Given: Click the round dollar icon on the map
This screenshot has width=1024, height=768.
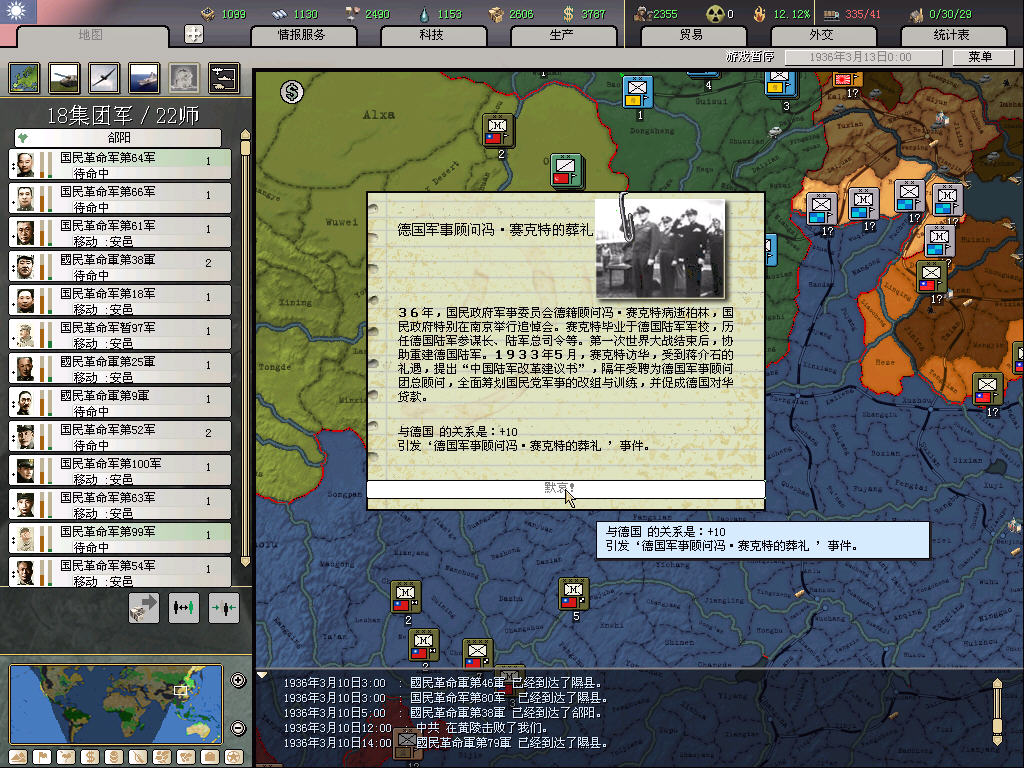Looking at the screenshot, I should [x=291, y=92].
